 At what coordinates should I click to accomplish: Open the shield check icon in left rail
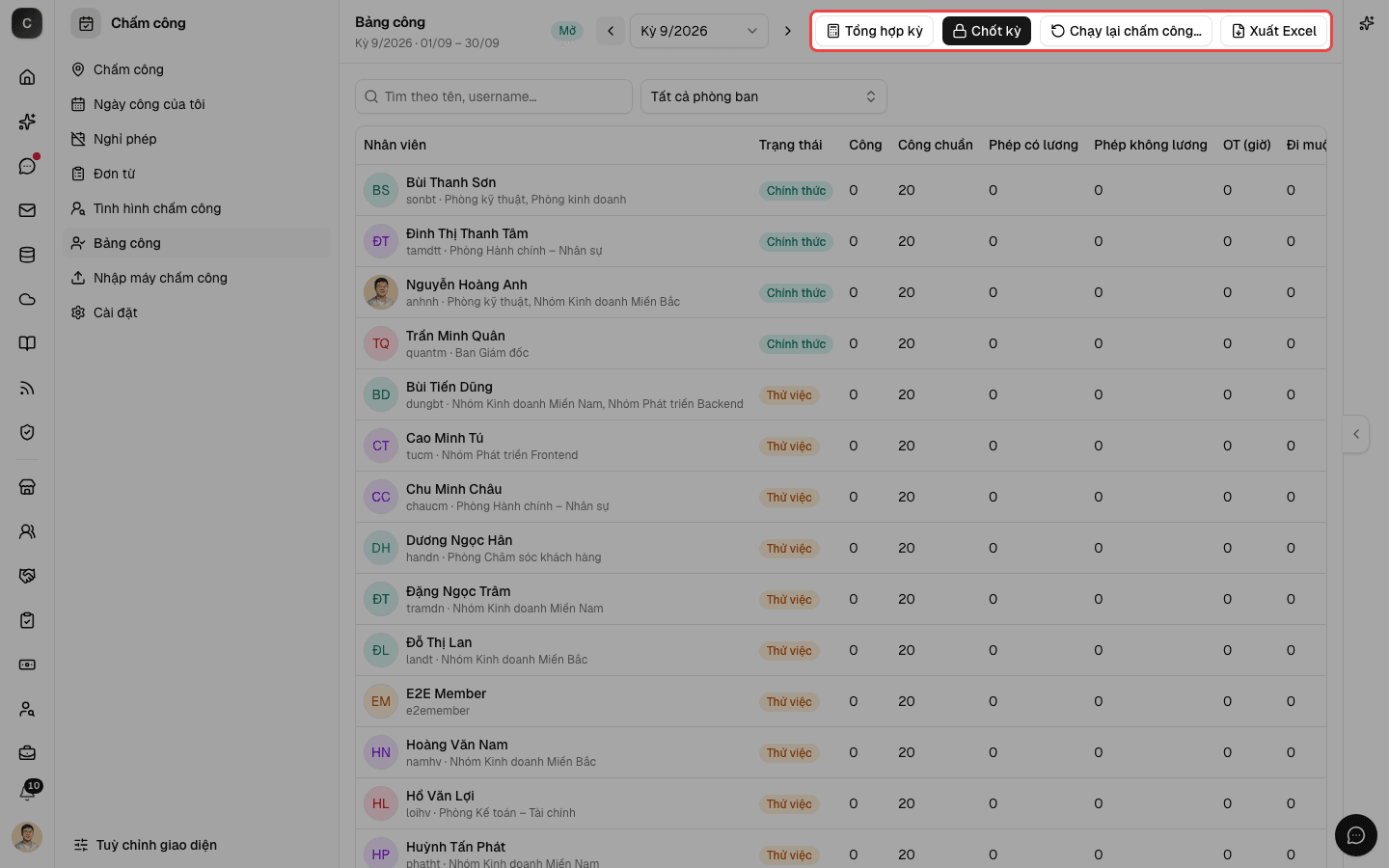coord(27,432)
